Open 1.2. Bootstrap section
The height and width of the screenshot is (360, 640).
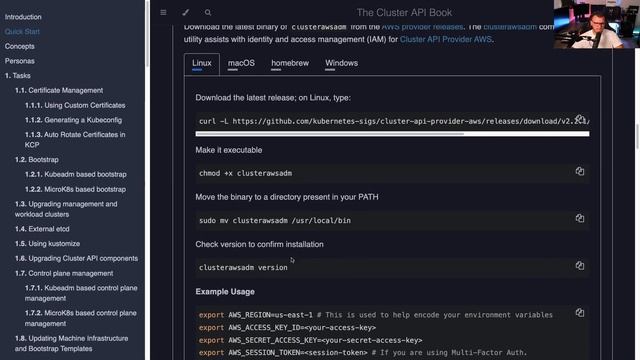[x=37, y=160]
